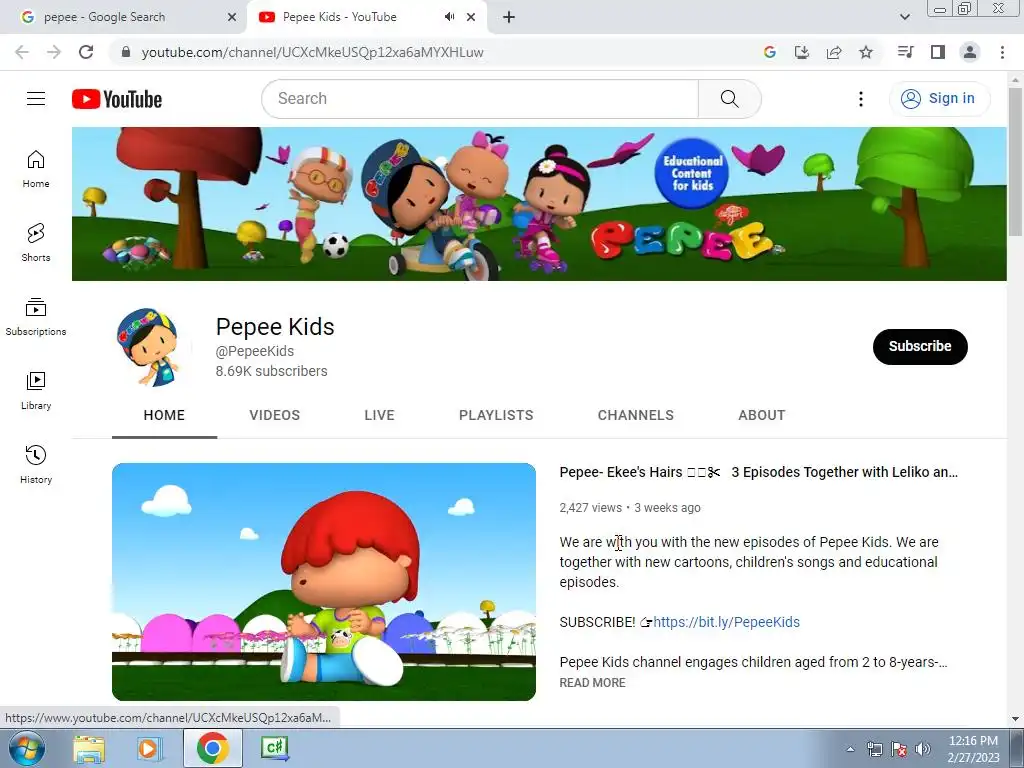Switch to the CHANNELS channel tab
Viewport: 1024px width, 768px height.
click(x=635, y=415)
